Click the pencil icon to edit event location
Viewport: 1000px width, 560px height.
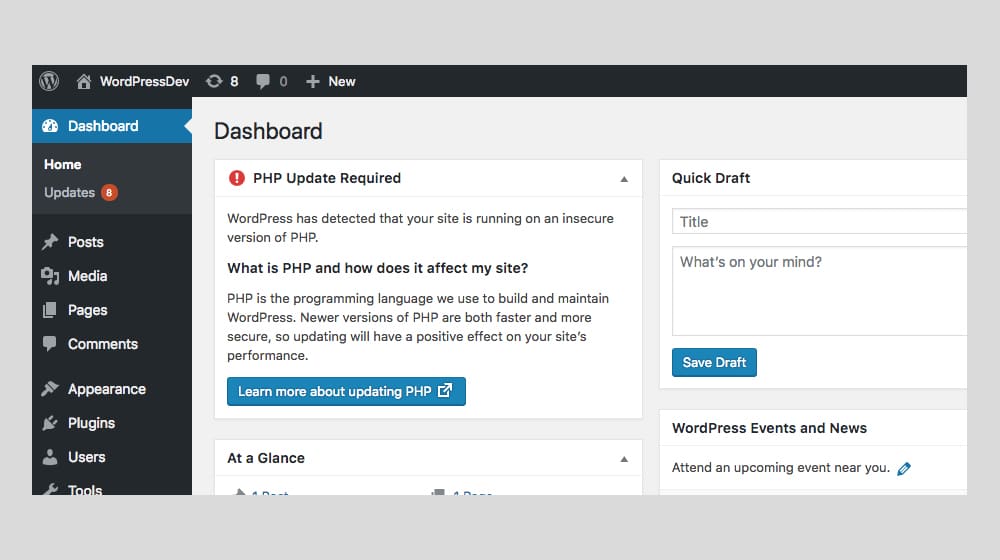coord(904,469)
